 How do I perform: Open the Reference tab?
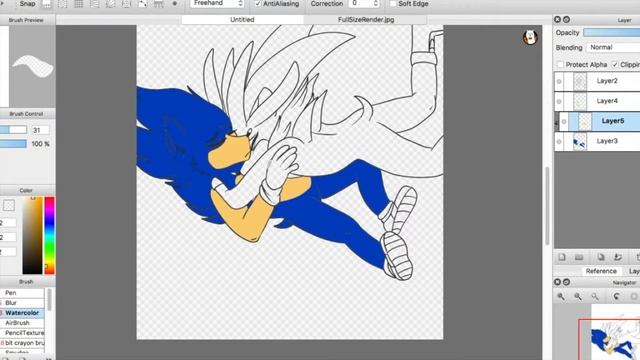(x=601, y=271)
